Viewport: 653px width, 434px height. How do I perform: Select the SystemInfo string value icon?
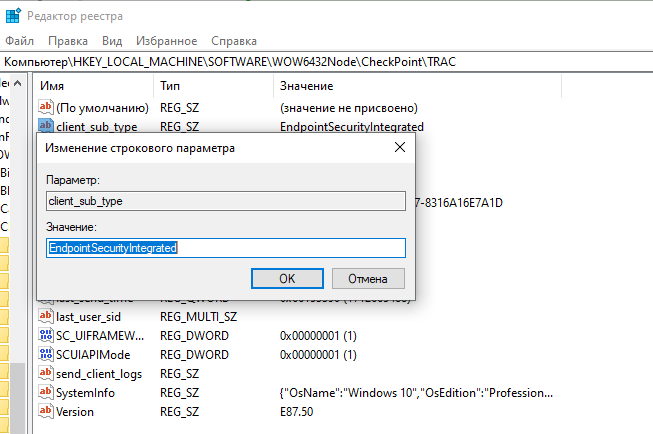[45, 392]
